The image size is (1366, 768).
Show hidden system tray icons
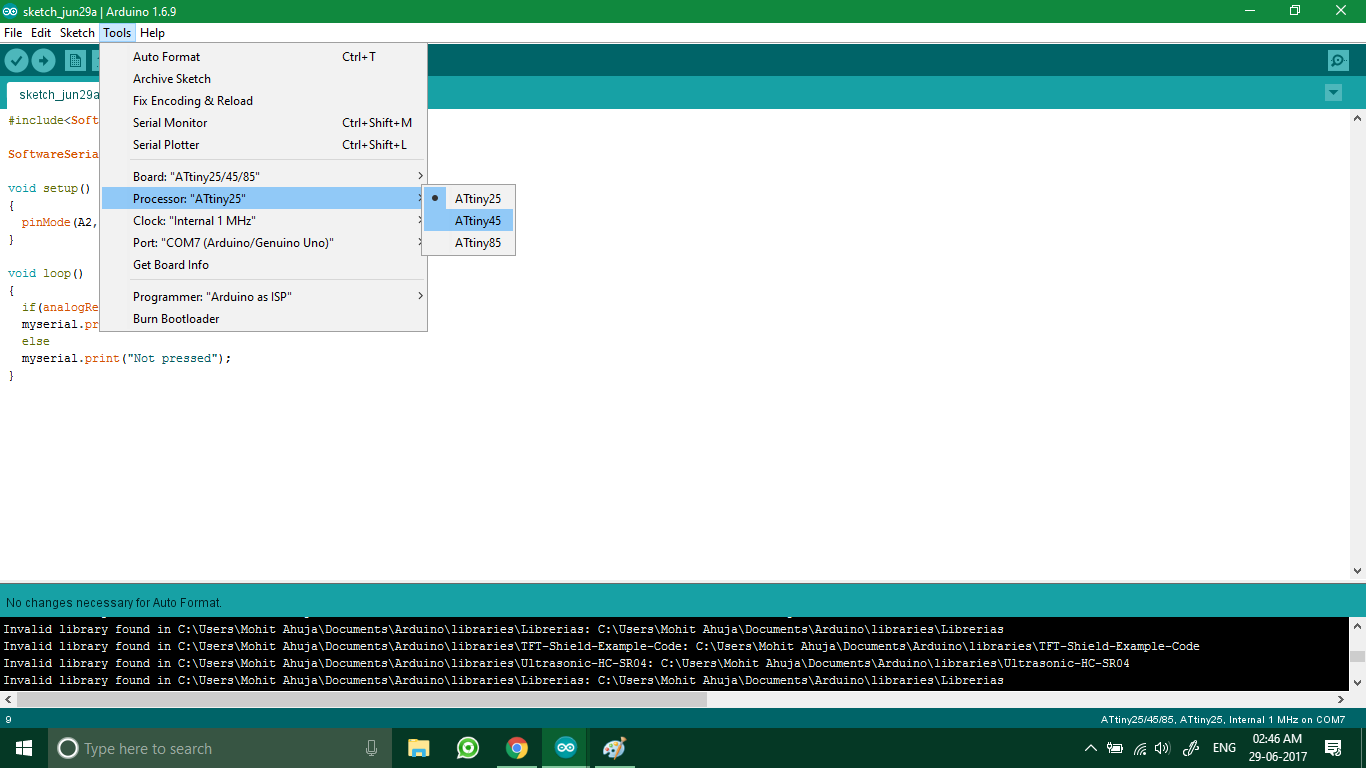pyautogui.click(x=1090, y=748)
